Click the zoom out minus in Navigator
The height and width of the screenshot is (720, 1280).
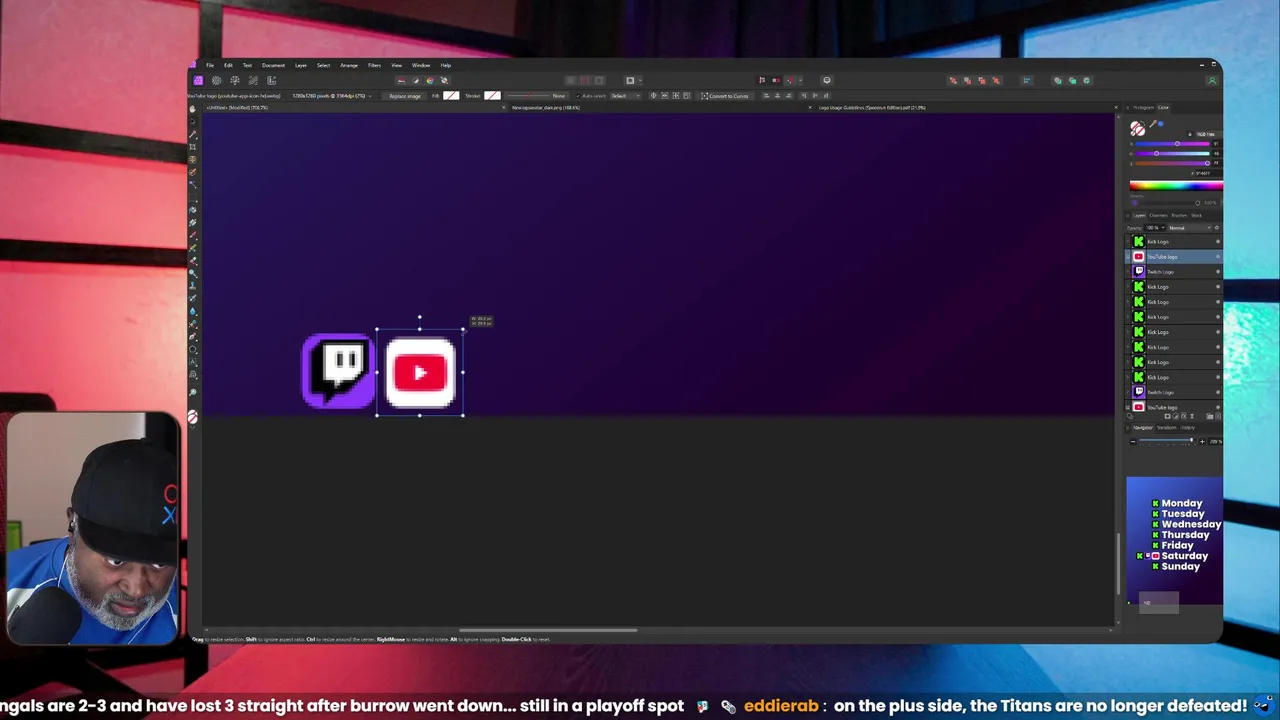point(1133,441)
